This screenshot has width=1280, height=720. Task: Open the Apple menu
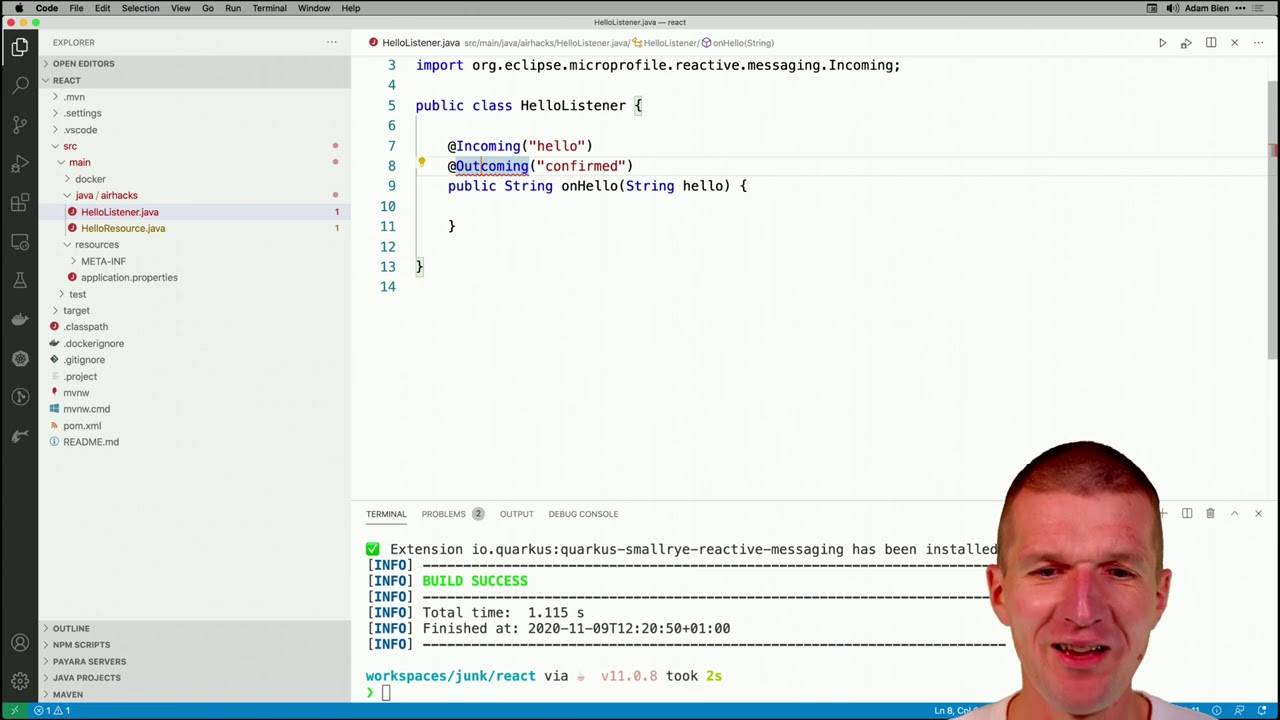tap(18, 8)
